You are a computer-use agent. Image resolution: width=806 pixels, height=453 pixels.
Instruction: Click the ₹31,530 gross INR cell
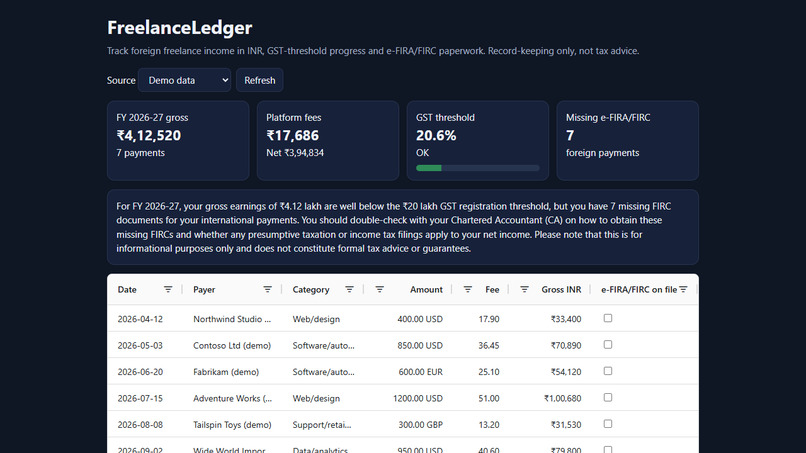(x=566, y=425)
